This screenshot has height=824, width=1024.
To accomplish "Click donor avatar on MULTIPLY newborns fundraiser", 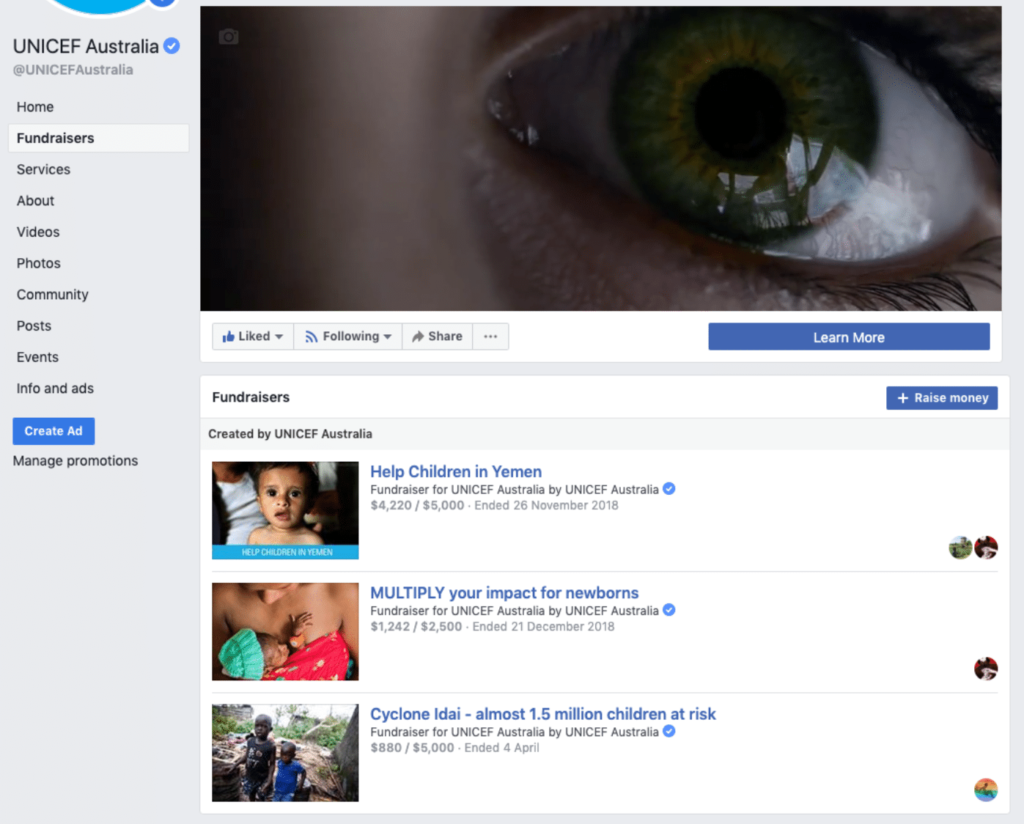I will click(985, 669).
